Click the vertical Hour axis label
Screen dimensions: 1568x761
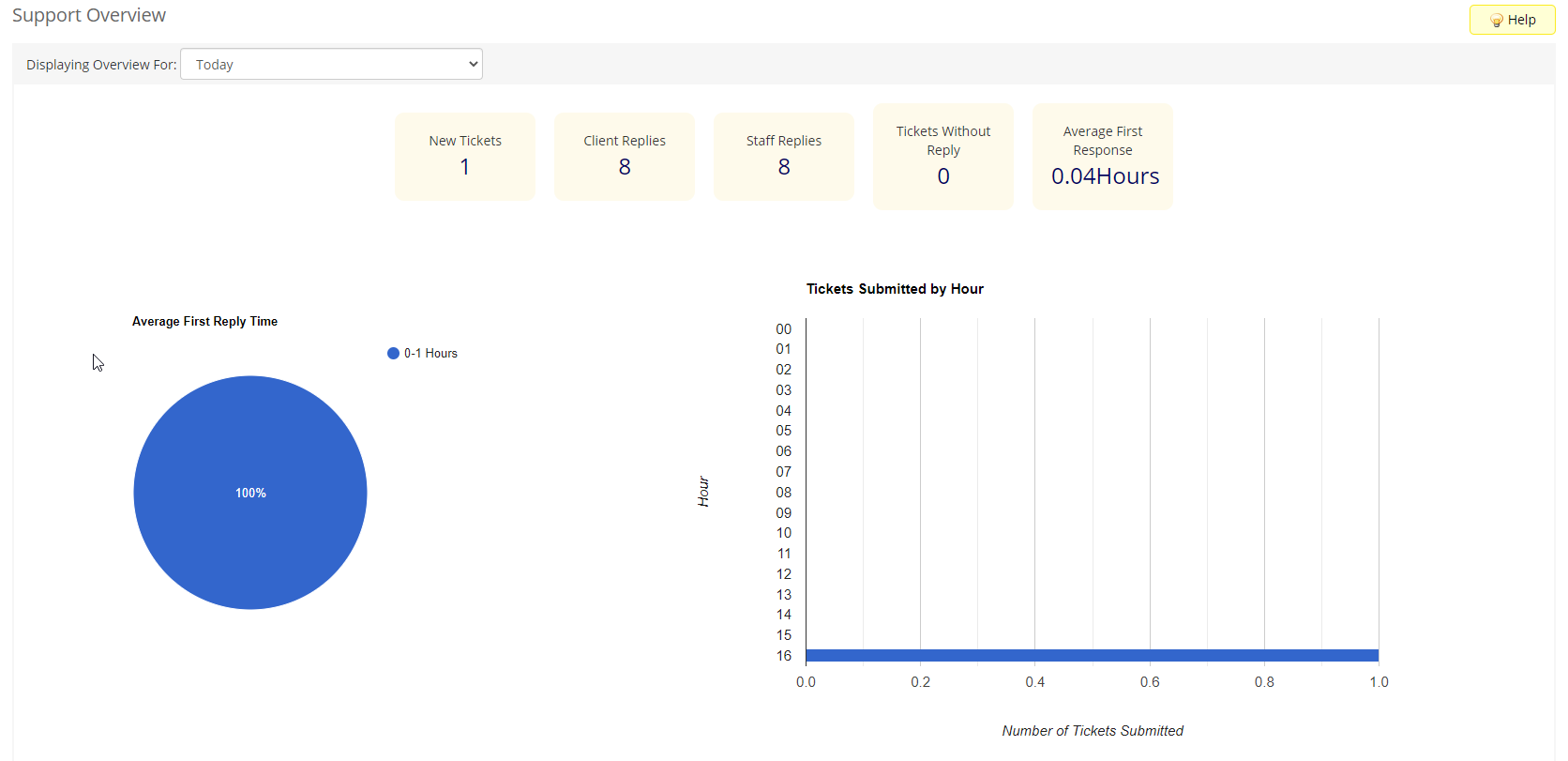(703, 492)
